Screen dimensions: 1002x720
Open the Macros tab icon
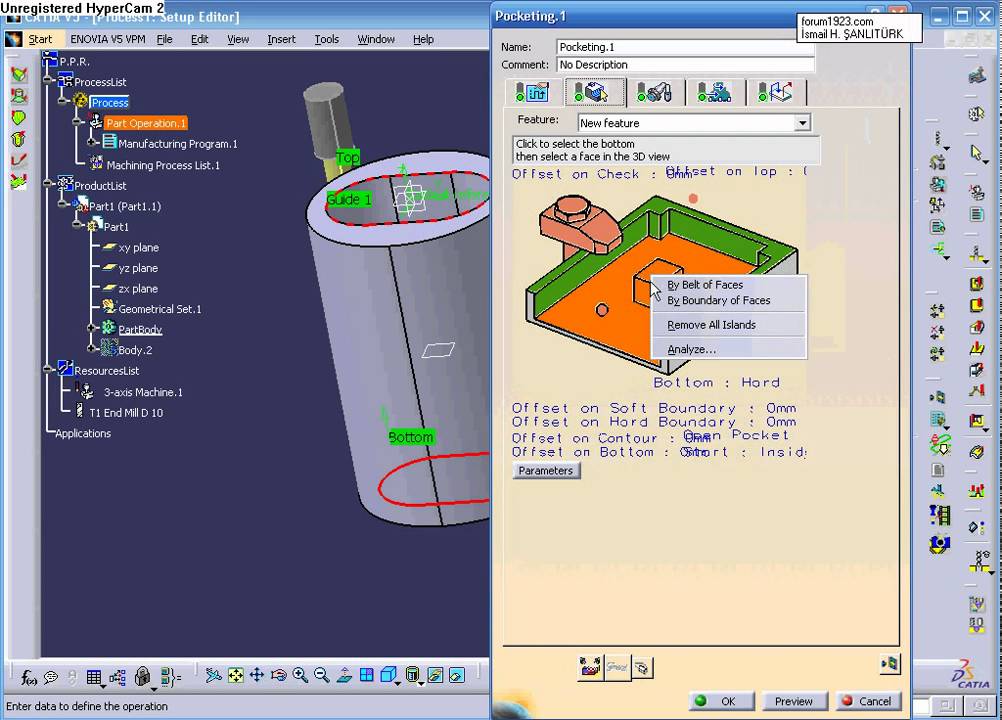[776, 92]
